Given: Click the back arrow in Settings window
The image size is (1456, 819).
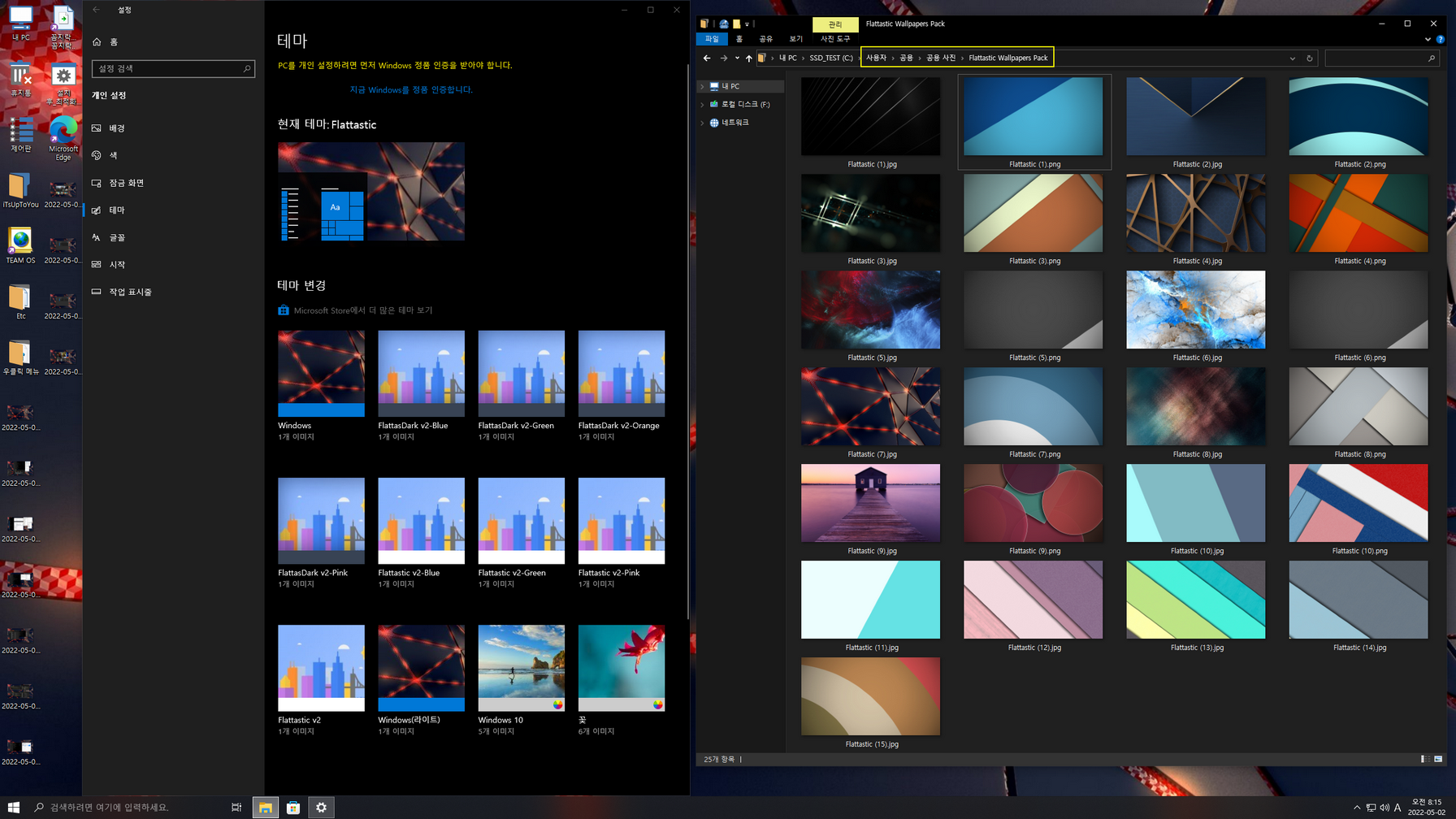Looking at the screenshot, I should (x=97, y=10).
